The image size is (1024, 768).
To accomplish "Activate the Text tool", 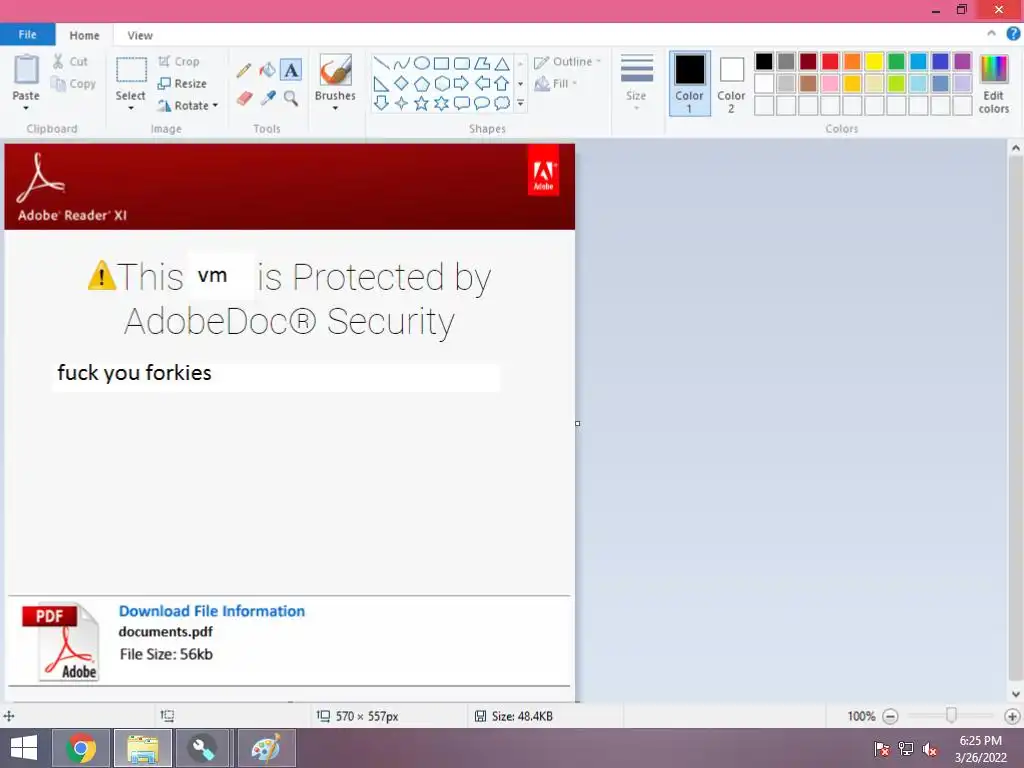I will pos(291,70).
